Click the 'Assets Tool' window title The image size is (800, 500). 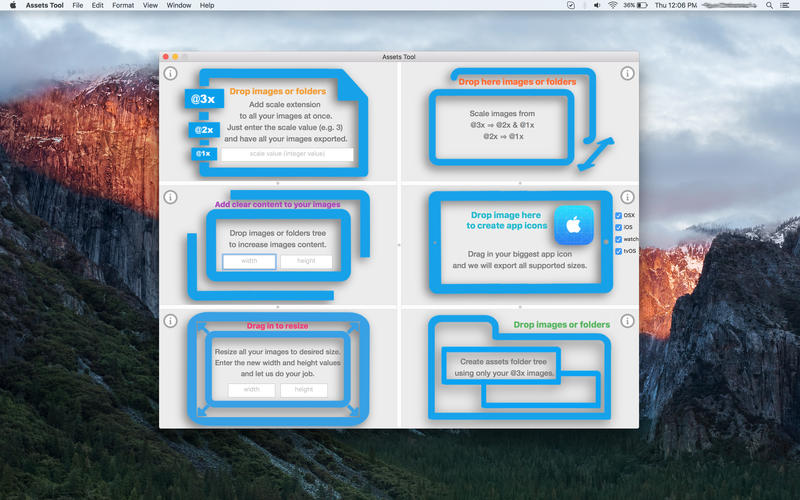[398, 57]
